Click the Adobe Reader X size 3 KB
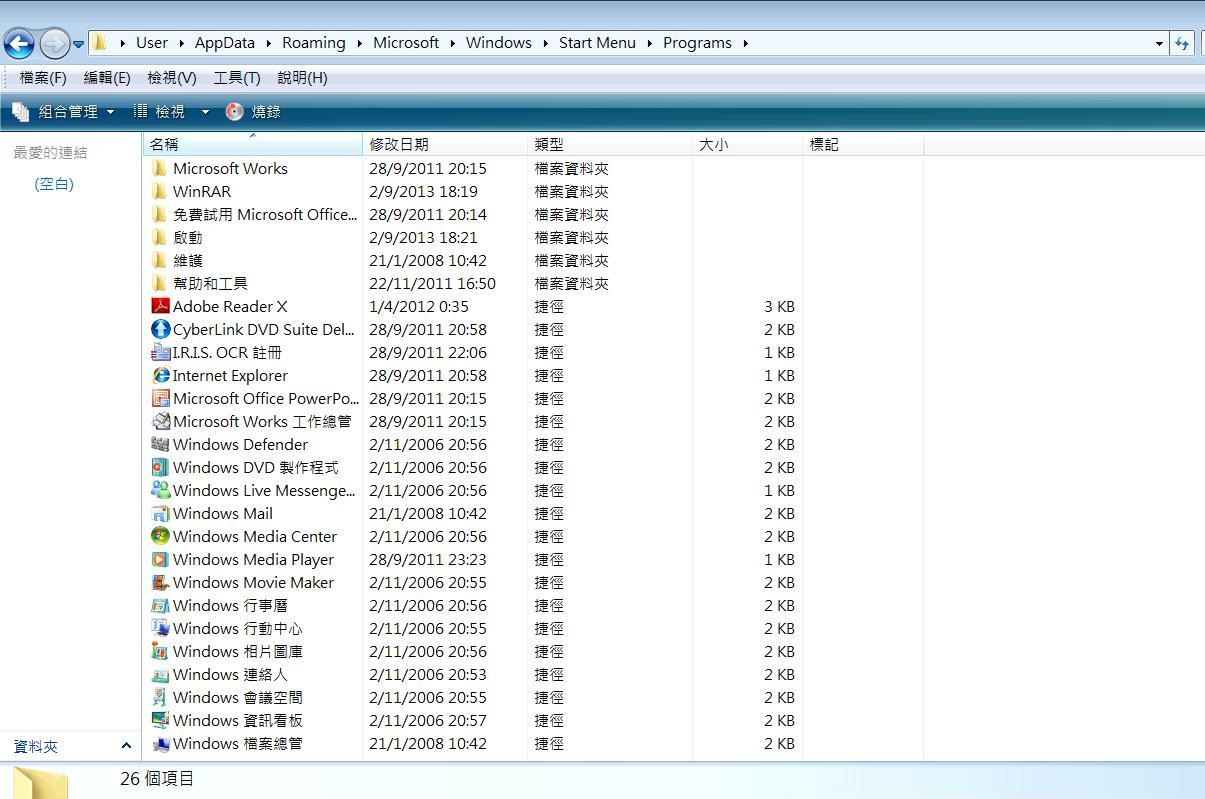The width and height of the screenshot is (1205, 799). coord(779,306)
